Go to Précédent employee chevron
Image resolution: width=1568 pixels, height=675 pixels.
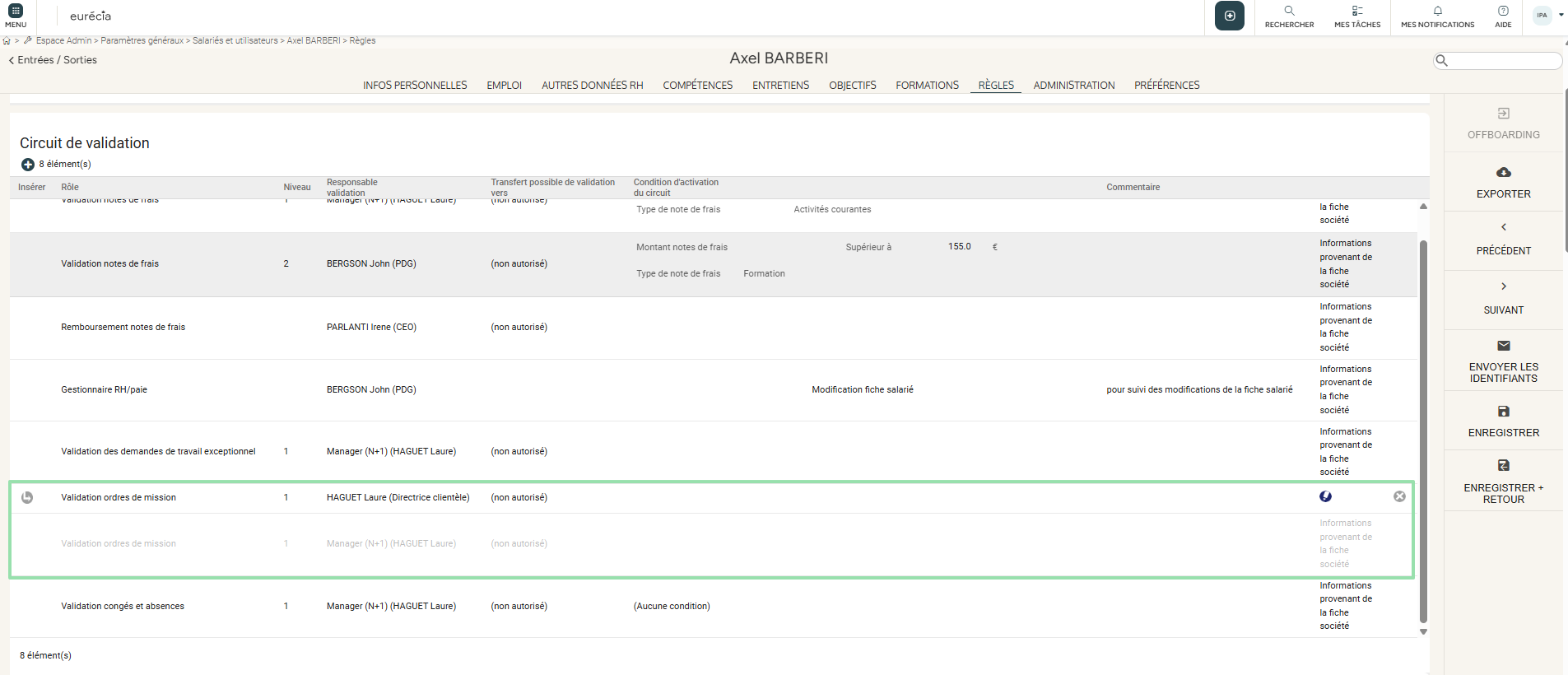tap(1503, 227)
